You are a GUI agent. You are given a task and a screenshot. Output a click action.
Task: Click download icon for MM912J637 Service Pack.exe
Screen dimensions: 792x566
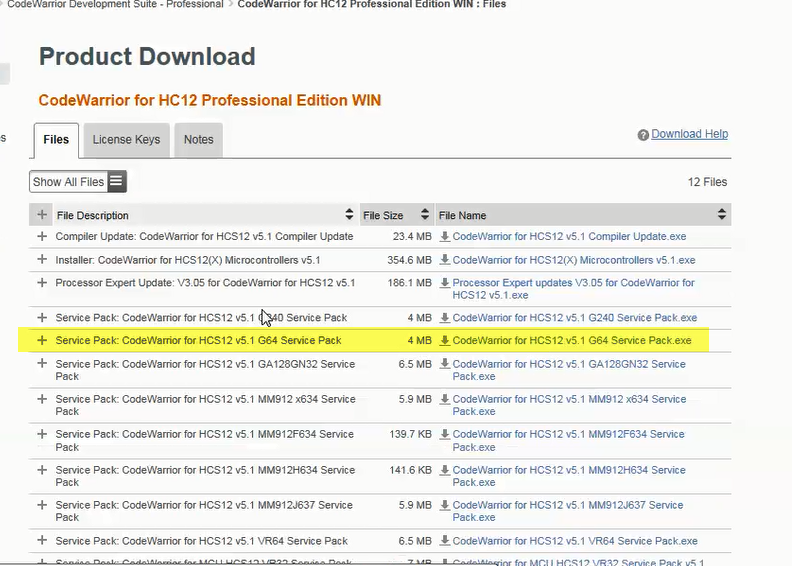(x=444, y=505)
